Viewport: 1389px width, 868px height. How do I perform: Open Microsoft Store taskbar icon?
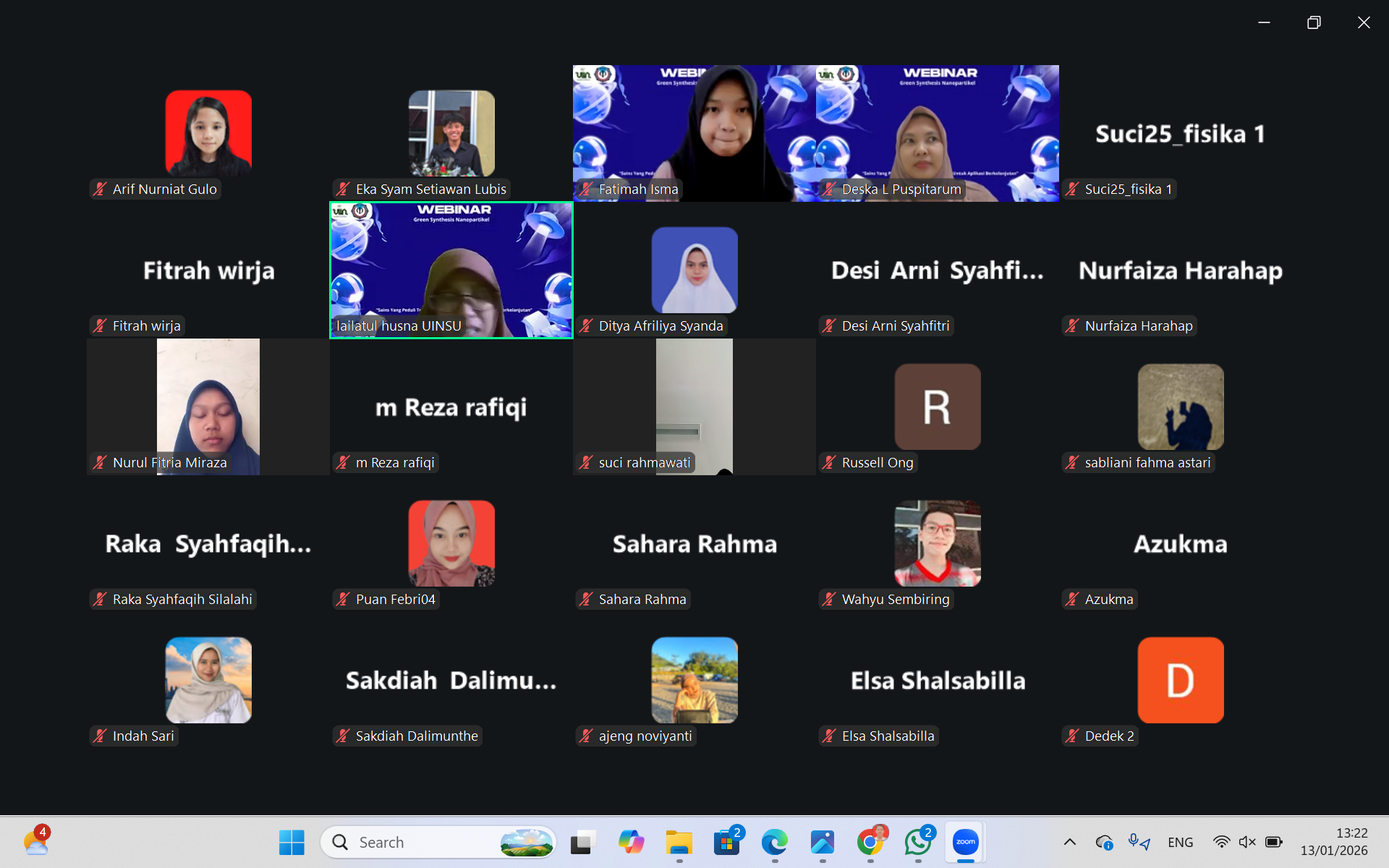click(x=726, y=842)
